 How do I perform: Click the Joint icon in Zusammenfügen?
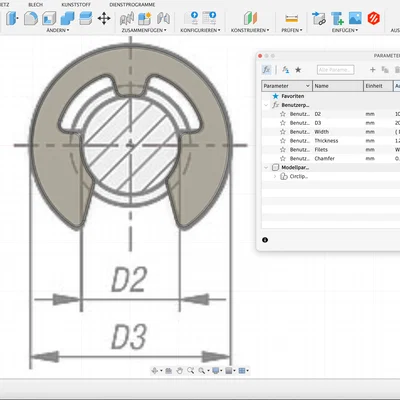coord(127,18)
